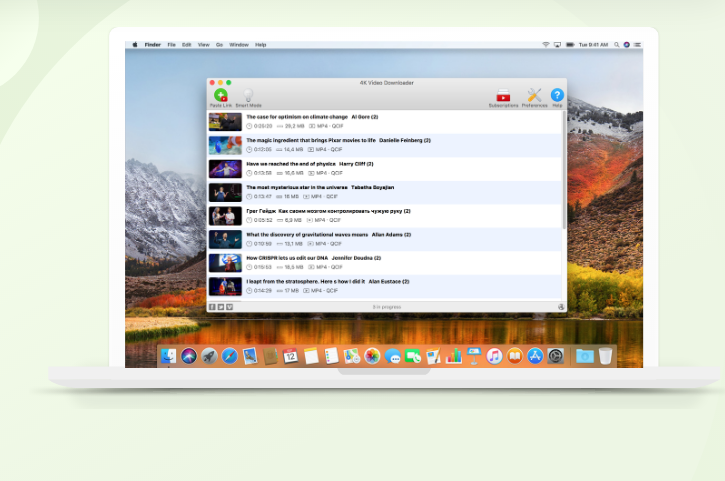Open FaceTime from the dock

tap(413, 356)
